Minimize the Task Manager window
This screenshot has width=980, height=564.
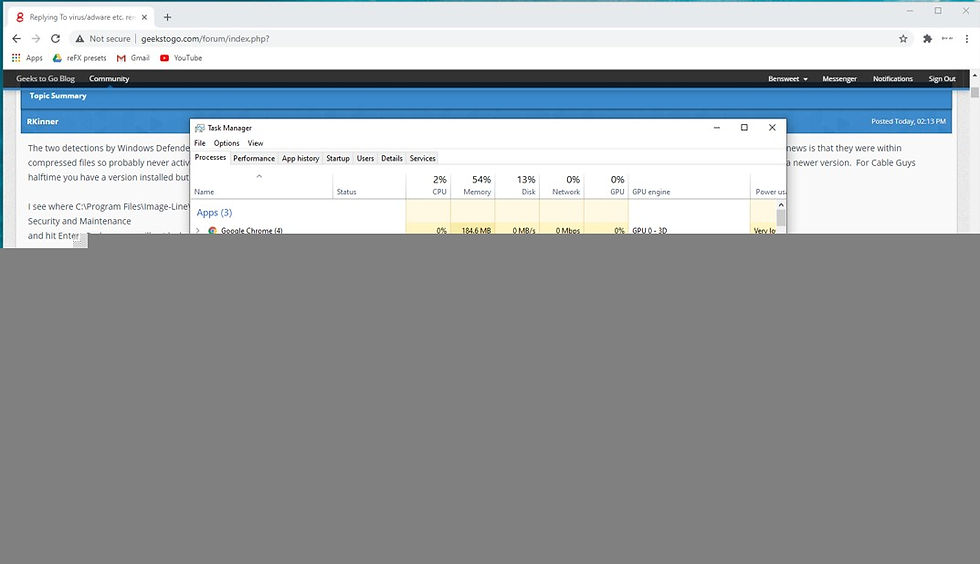(x=717, y=128)
